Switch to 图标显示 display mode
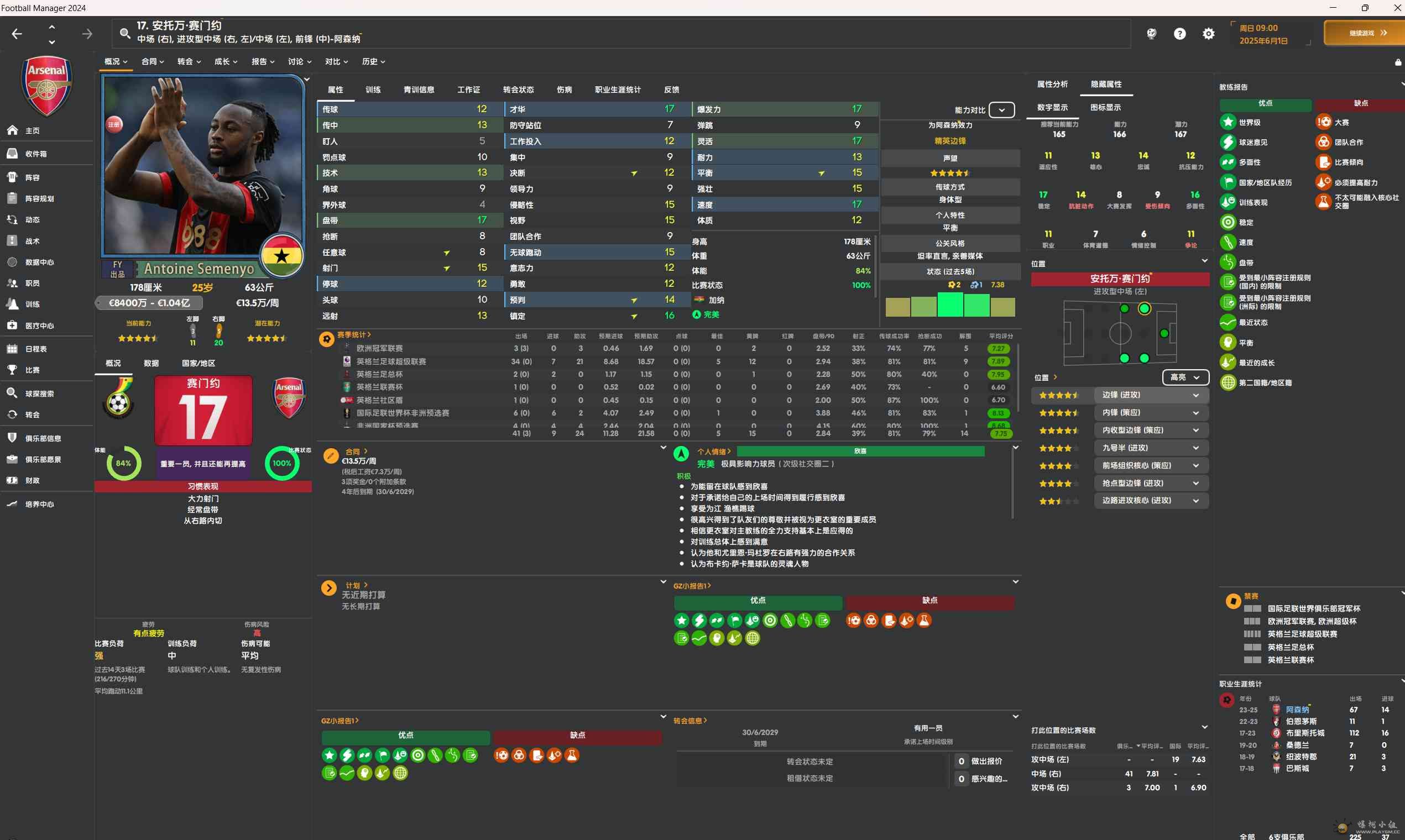1405x840 pixels. click(x=1105, y=107)
